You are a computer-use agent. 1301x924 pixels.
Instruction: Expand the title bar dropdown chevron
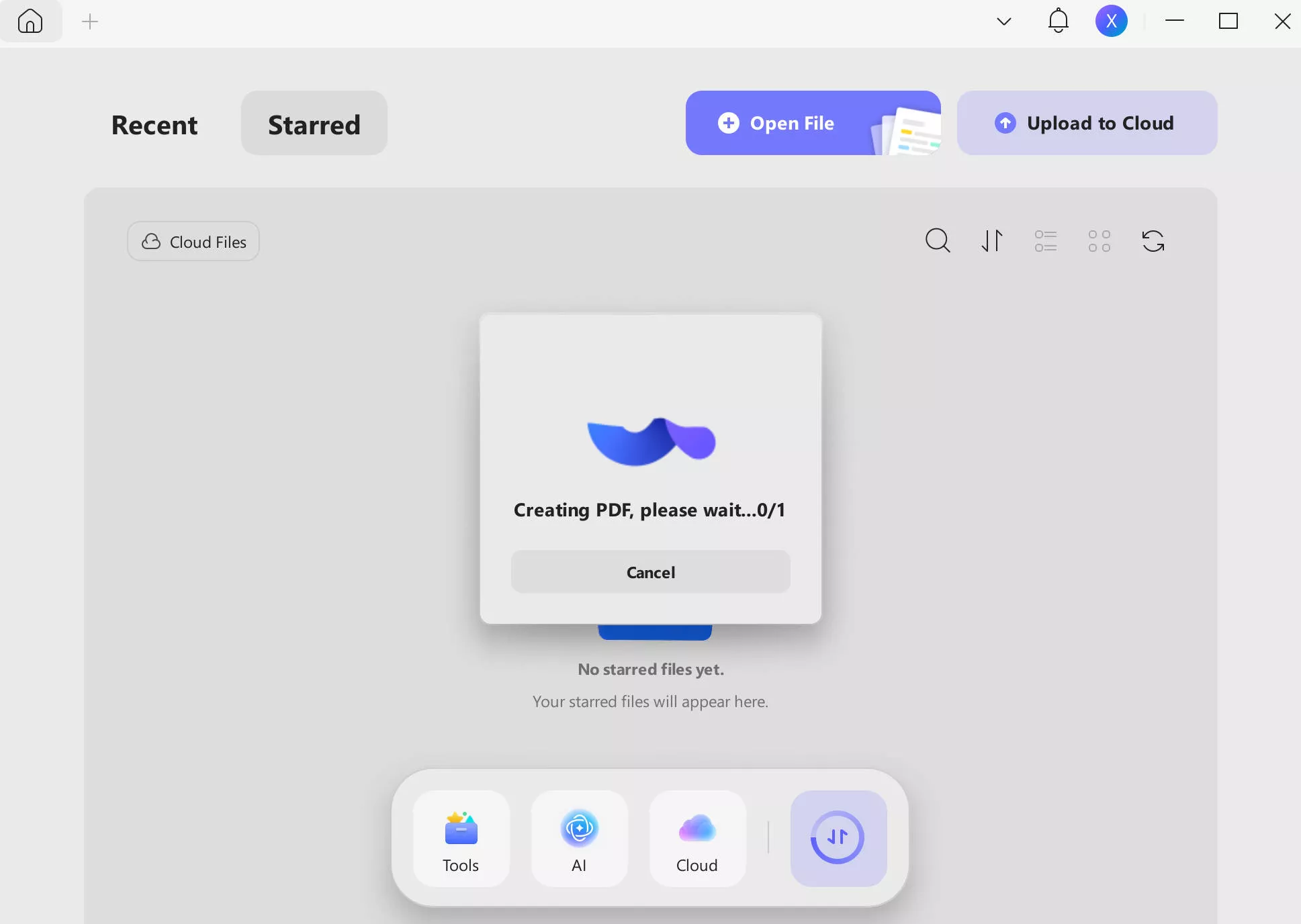[1003, 21]
